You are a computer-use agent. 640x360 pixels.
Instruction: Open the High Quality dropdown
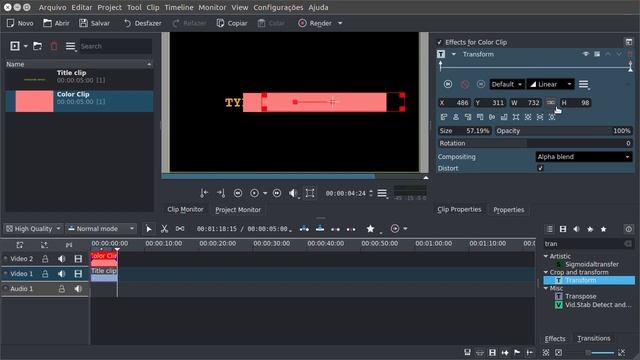(x=33, y=229)
